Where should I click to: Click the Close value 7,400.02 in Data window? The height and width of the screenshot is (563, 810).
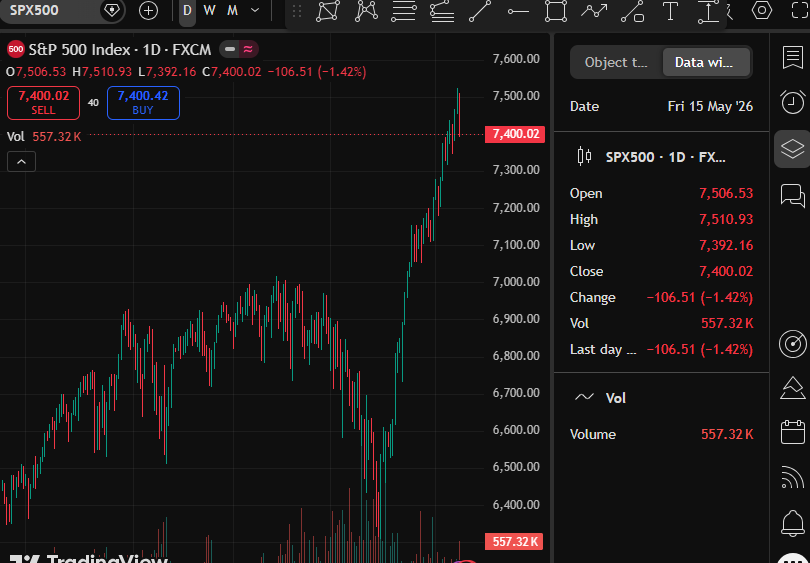coord(726,271)
